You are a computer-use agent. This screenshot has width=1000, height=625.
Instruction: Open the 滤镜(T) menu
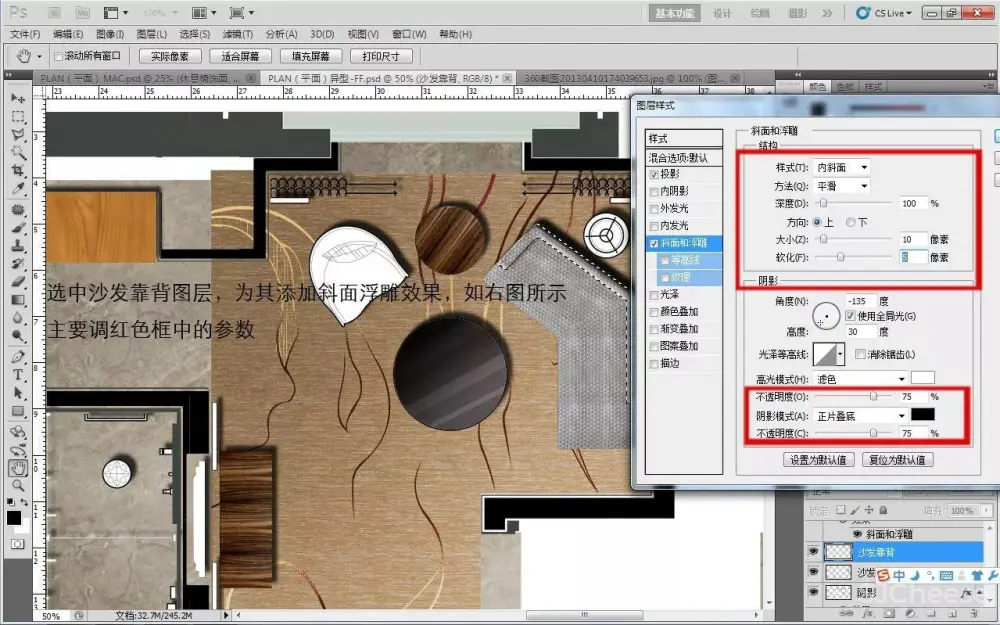pyautogui.click(x=238, y=34)
